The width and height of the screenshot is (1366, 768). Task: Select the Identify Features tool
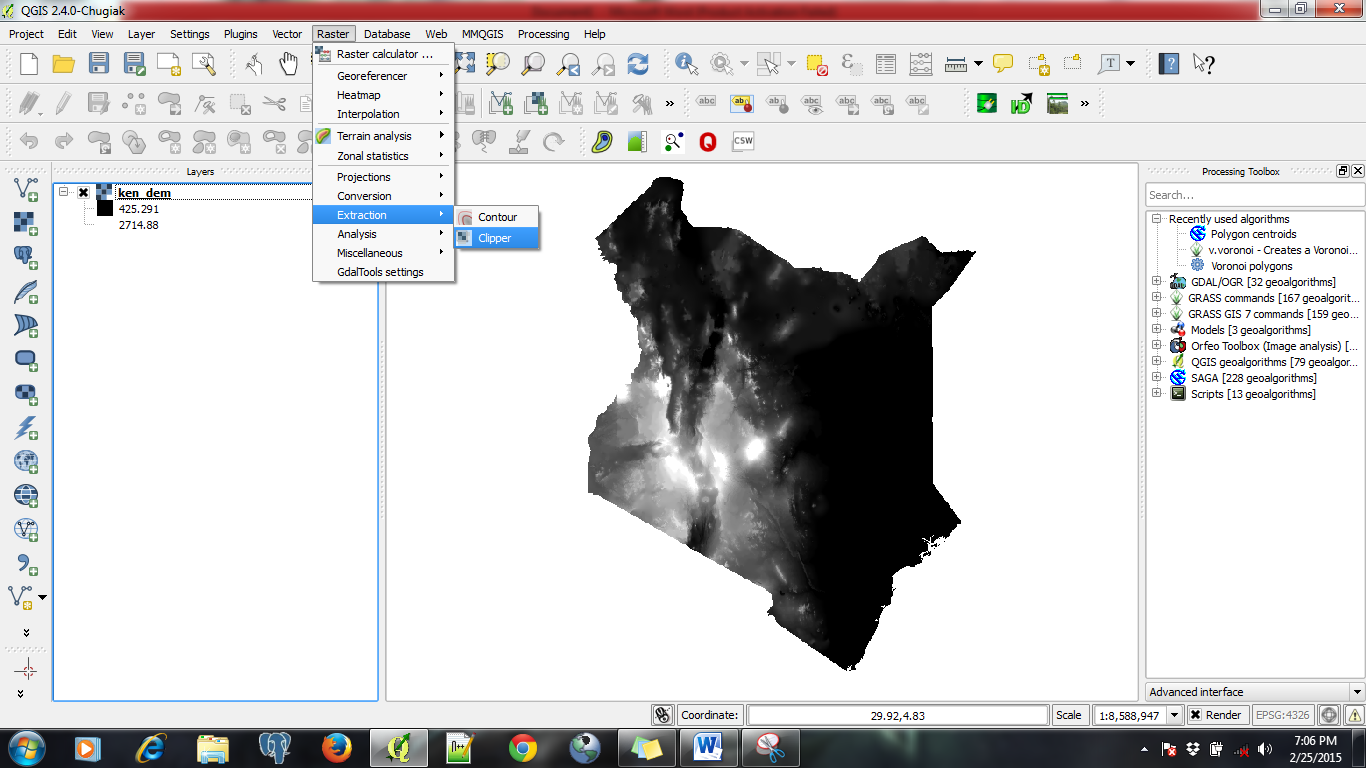pos(687,64)
